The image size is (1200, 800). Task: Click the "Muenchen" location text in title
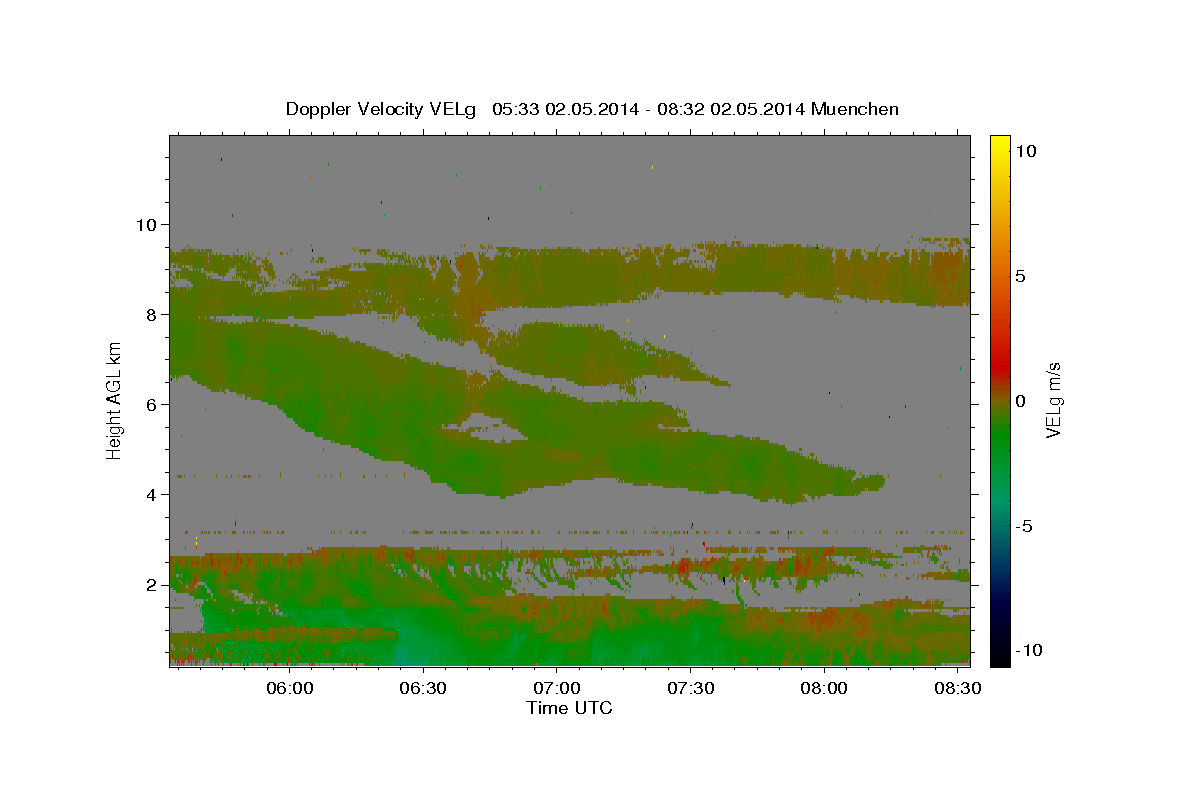856,109
